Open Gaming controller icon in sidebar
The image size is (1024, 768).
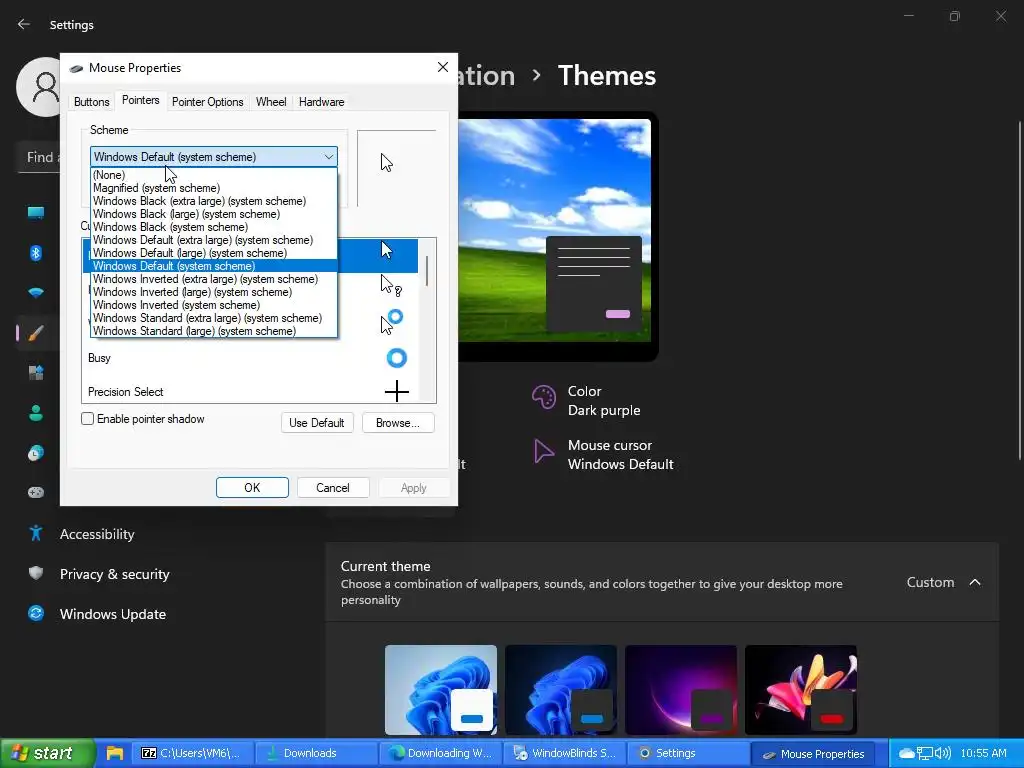click(36, 492)
